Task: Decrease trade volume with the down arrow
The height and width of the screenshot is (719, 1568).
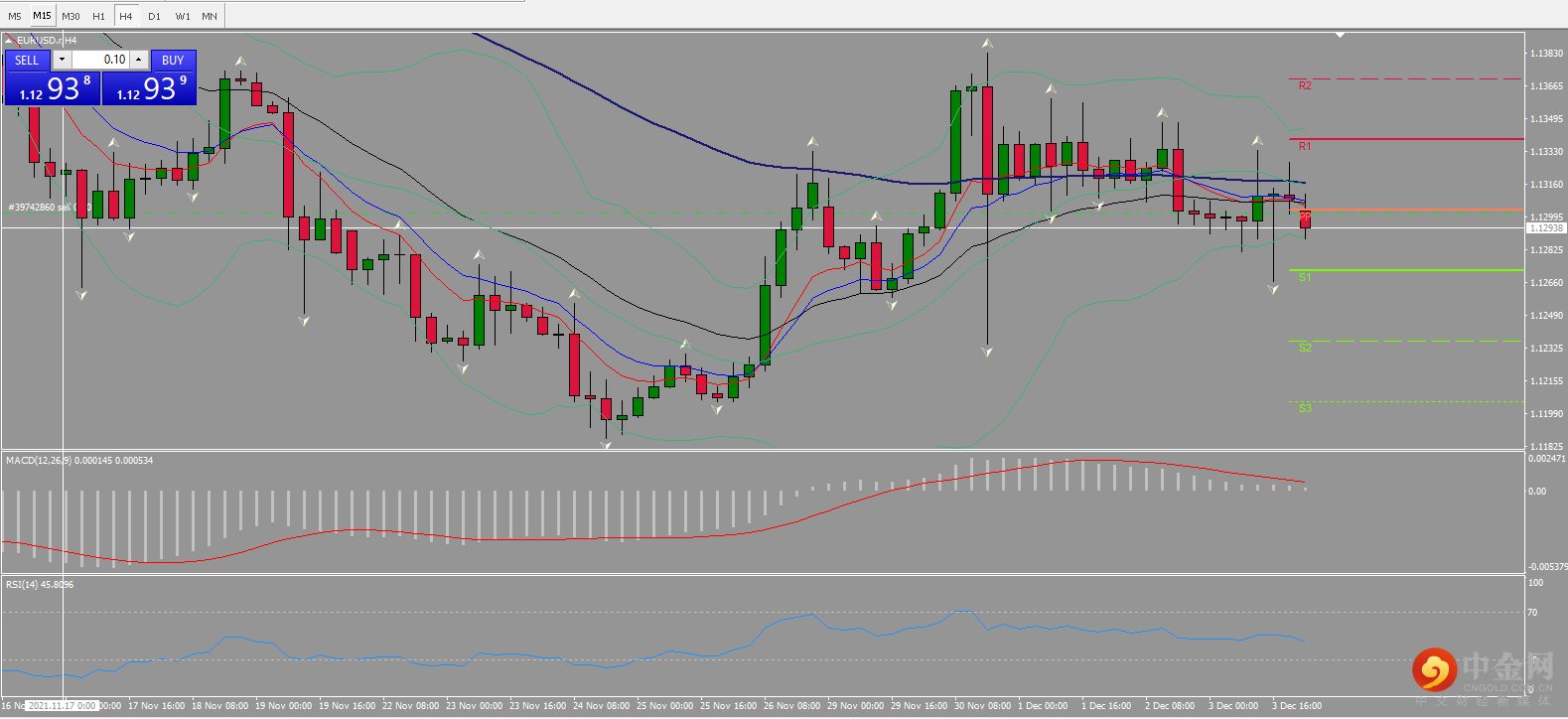Action: pyautogui.click(x=62, y=60)
